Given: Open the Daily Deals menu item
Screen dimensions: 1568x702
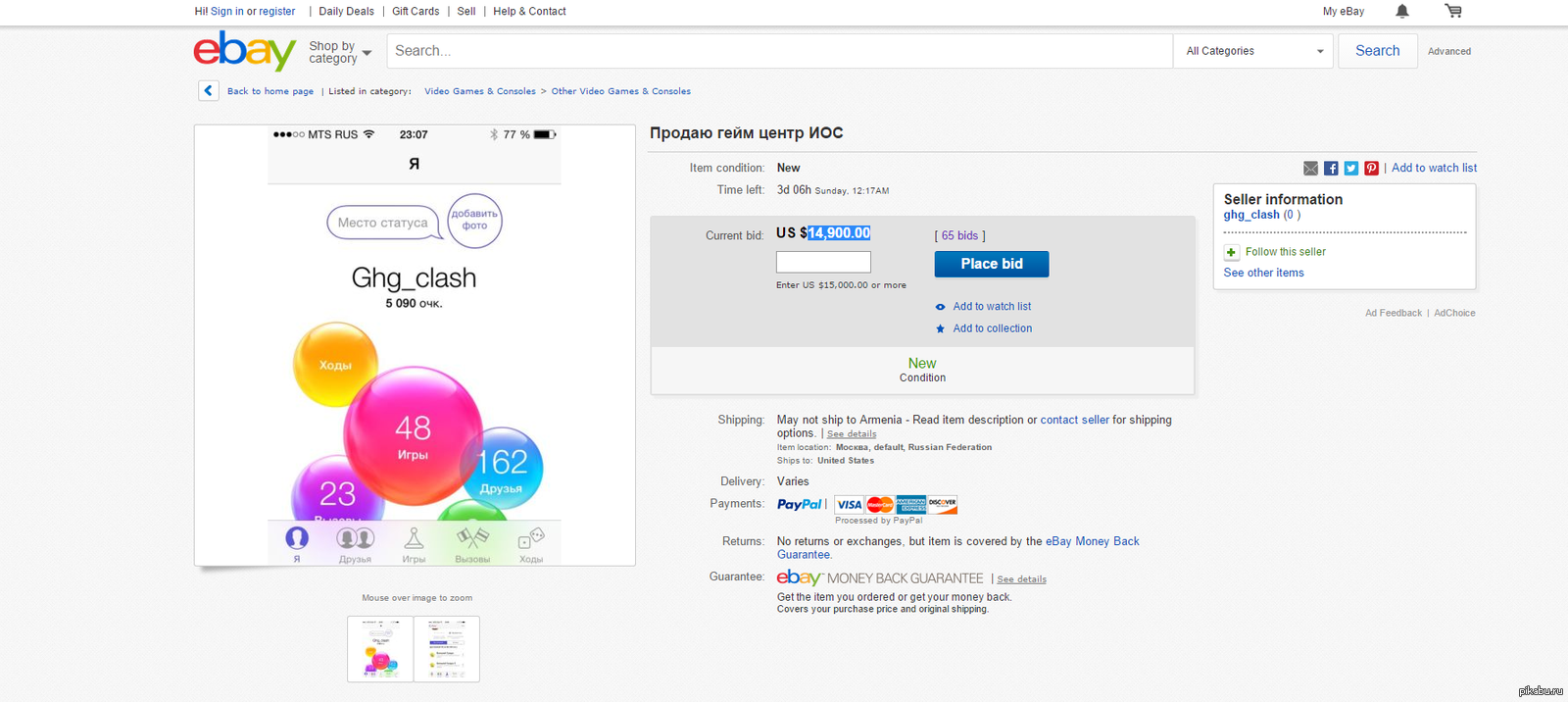Looking at the screenshot, I should coord(346,12).
